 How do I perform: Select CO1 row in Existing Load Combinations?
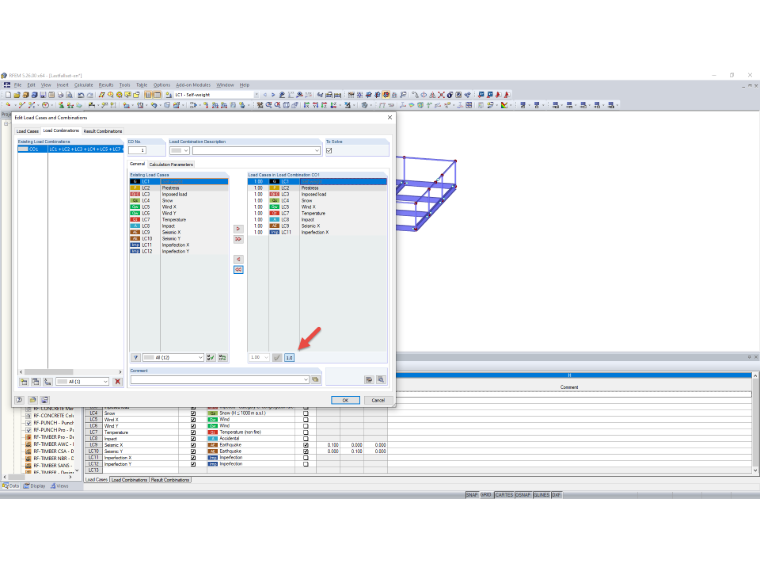pyautogui.click(x=70, y=149)
